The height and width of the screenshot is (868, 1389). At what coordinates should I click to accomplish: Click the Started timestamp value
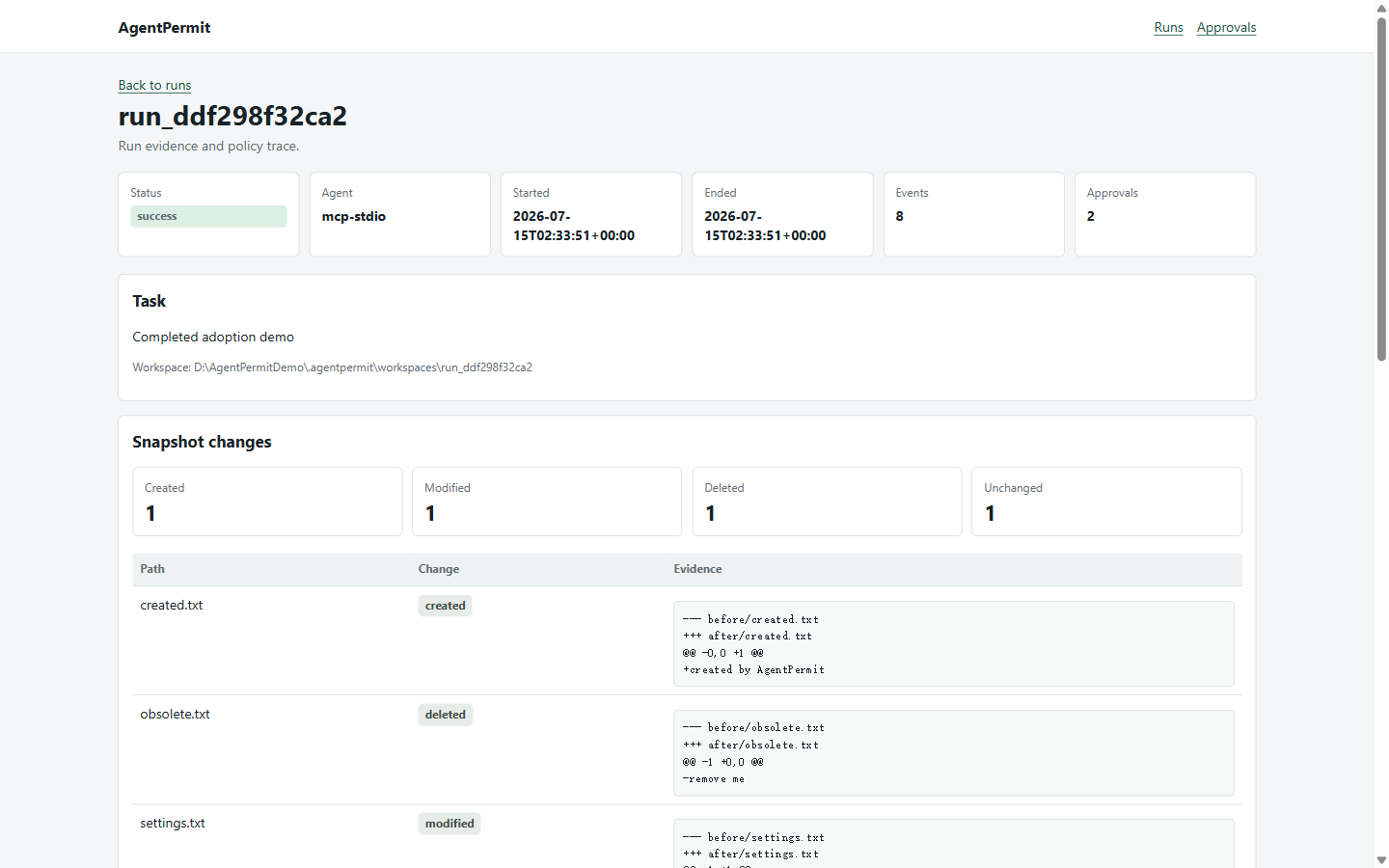(574, 226)
